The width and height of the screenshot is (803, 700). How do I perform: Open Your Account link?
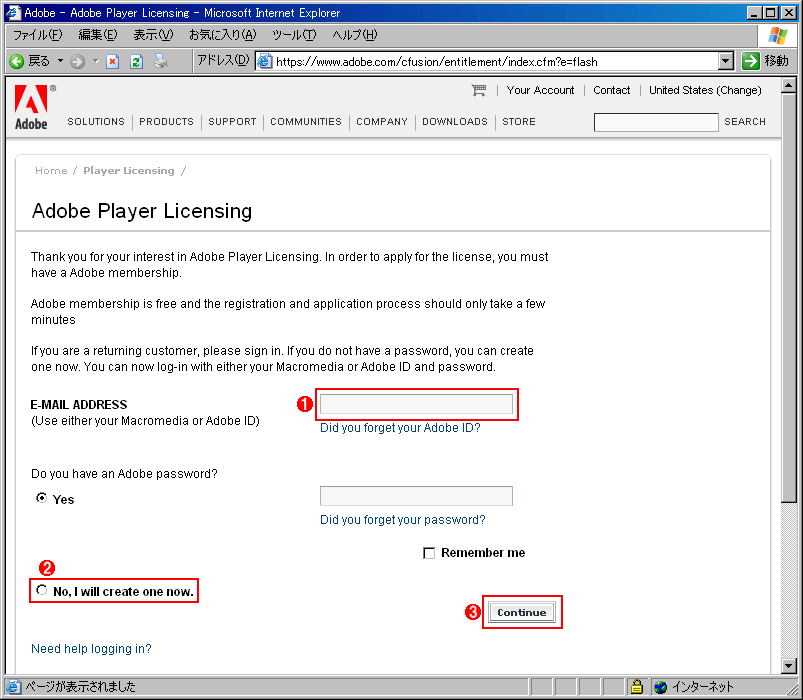pos(540,90)
